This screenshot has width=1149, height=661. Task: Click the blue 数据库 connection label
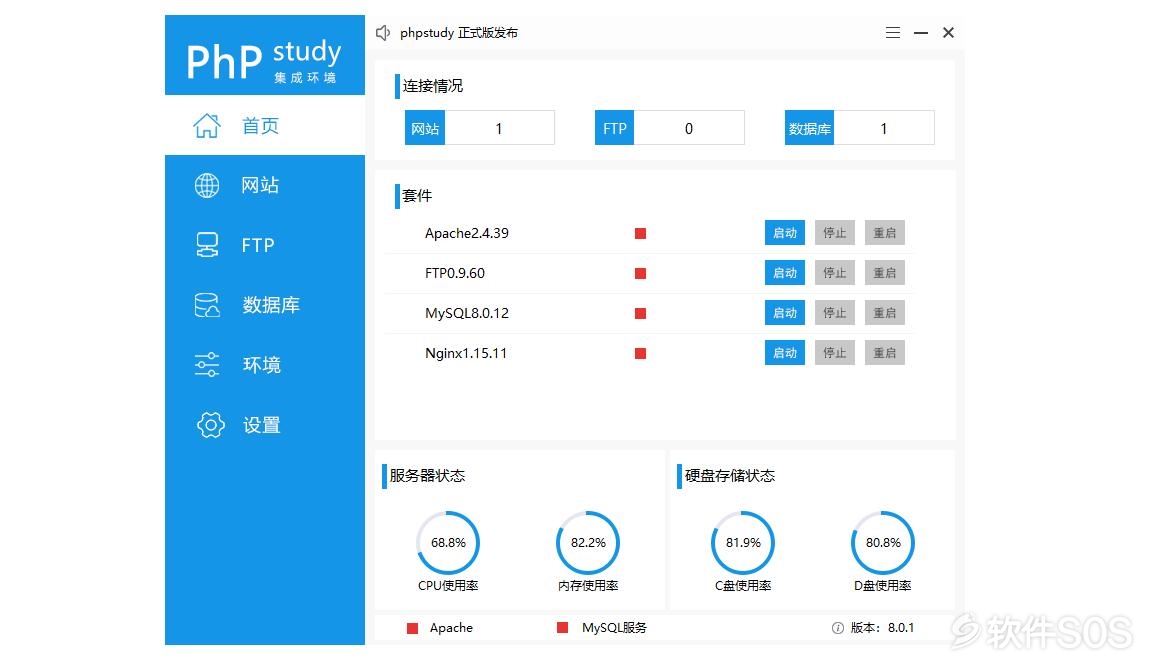click(809, 128)
